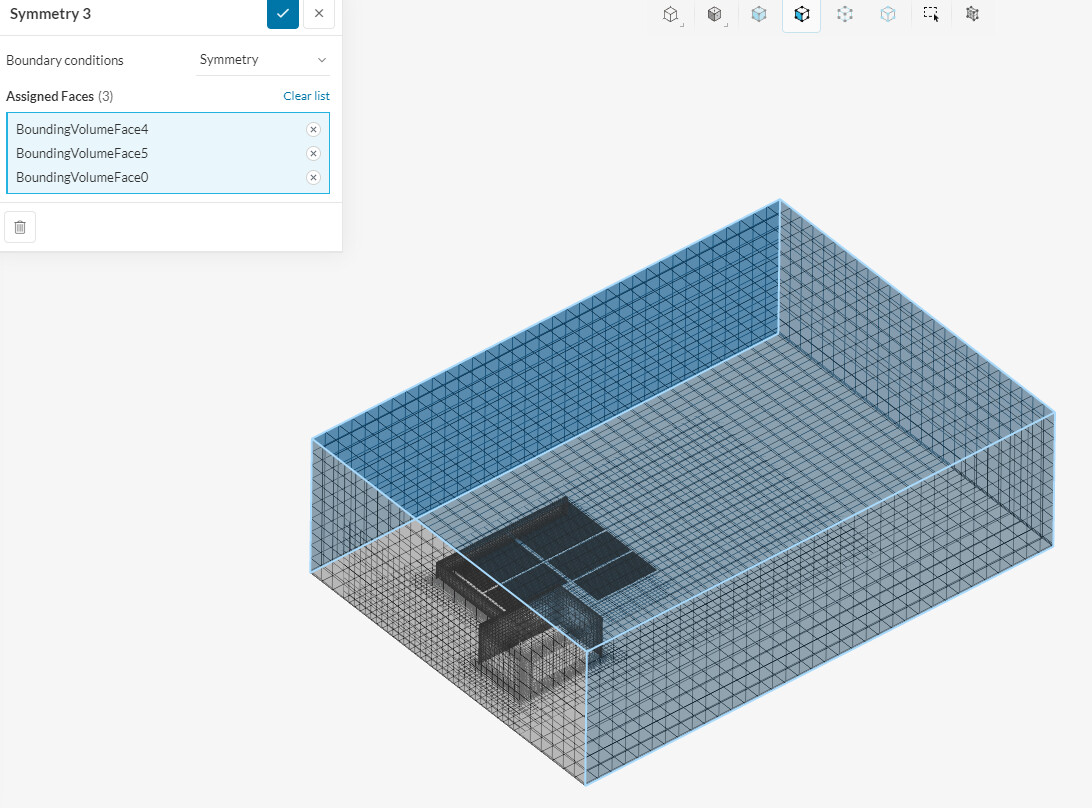
Task: Open the view orientation cube menu
Action: (x=672, y=15)
